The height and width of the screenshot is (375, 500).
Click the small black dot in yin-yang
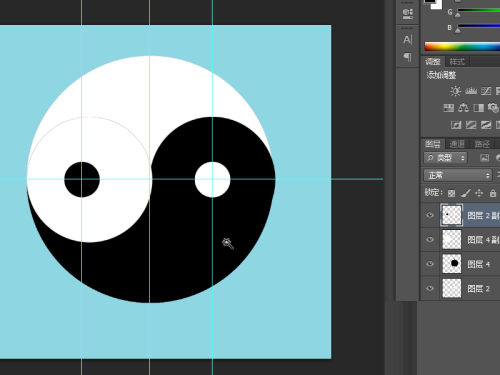(x=82, y=179)
